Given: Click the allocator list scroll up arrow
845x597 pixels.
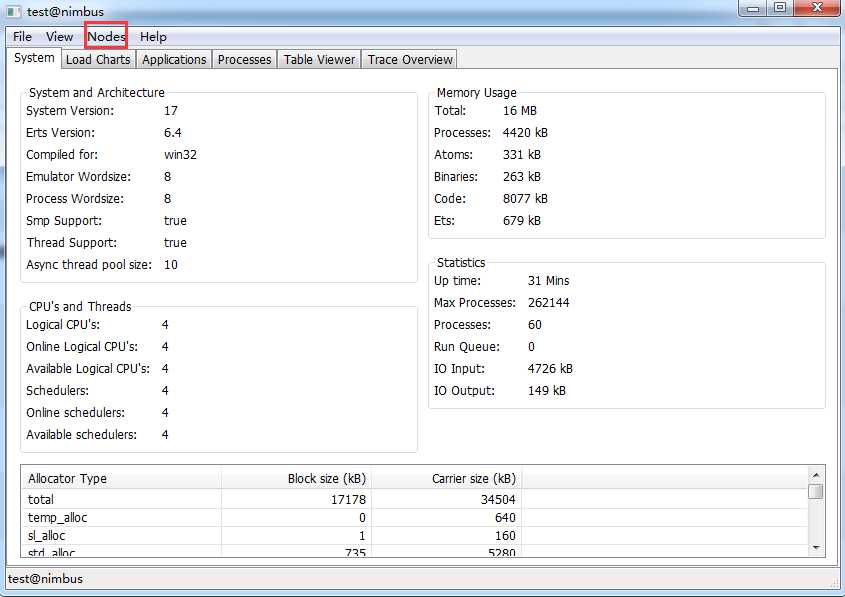Looking at the screenshot, I should point(816,475).
